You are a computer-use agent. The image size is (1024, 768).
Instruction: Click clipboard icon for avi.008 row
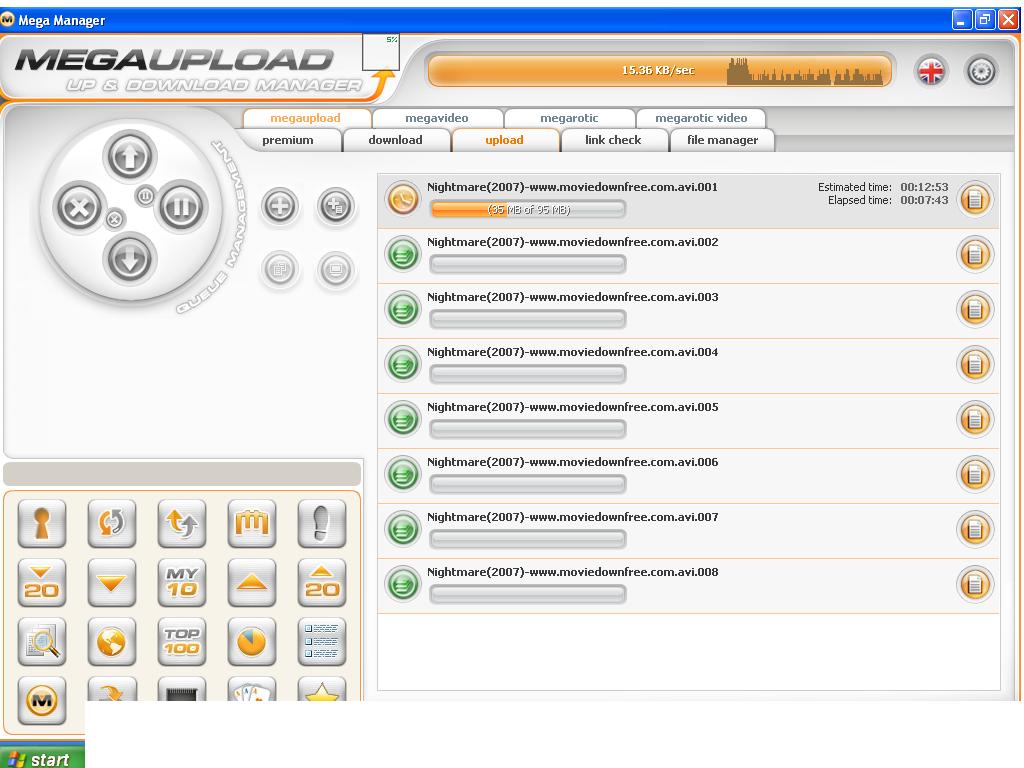[975, 584]
